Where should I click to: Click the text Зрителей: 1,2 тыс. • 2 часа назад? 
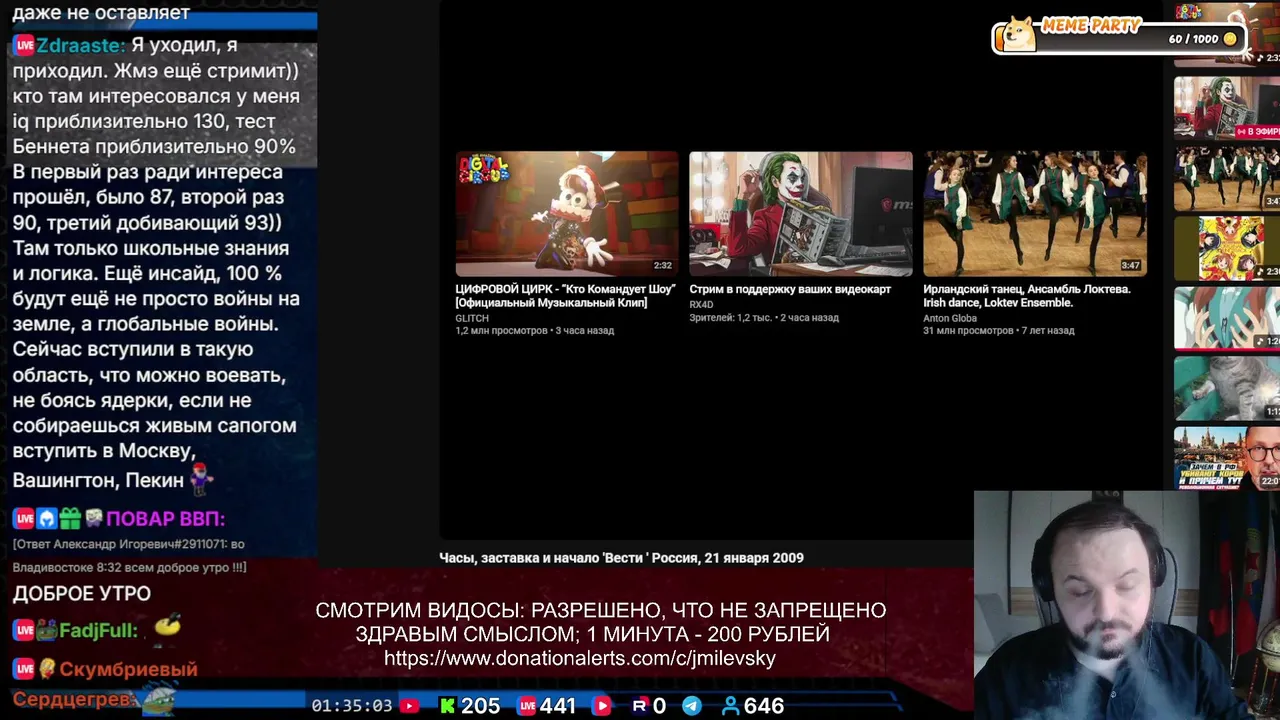tap(764, 318)
